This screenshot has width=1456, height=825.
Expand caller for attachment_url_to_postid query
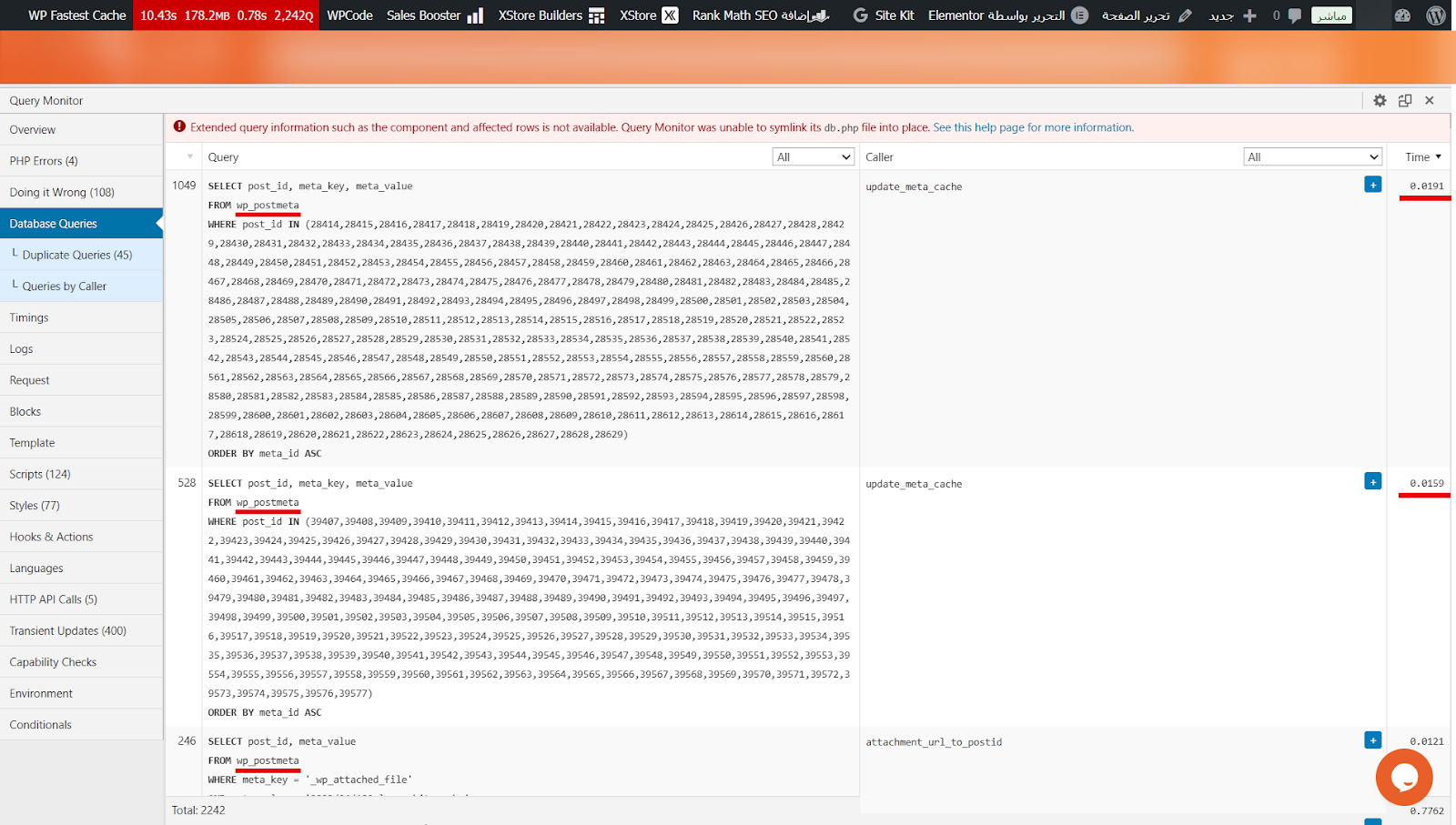tap(1373, 740)
